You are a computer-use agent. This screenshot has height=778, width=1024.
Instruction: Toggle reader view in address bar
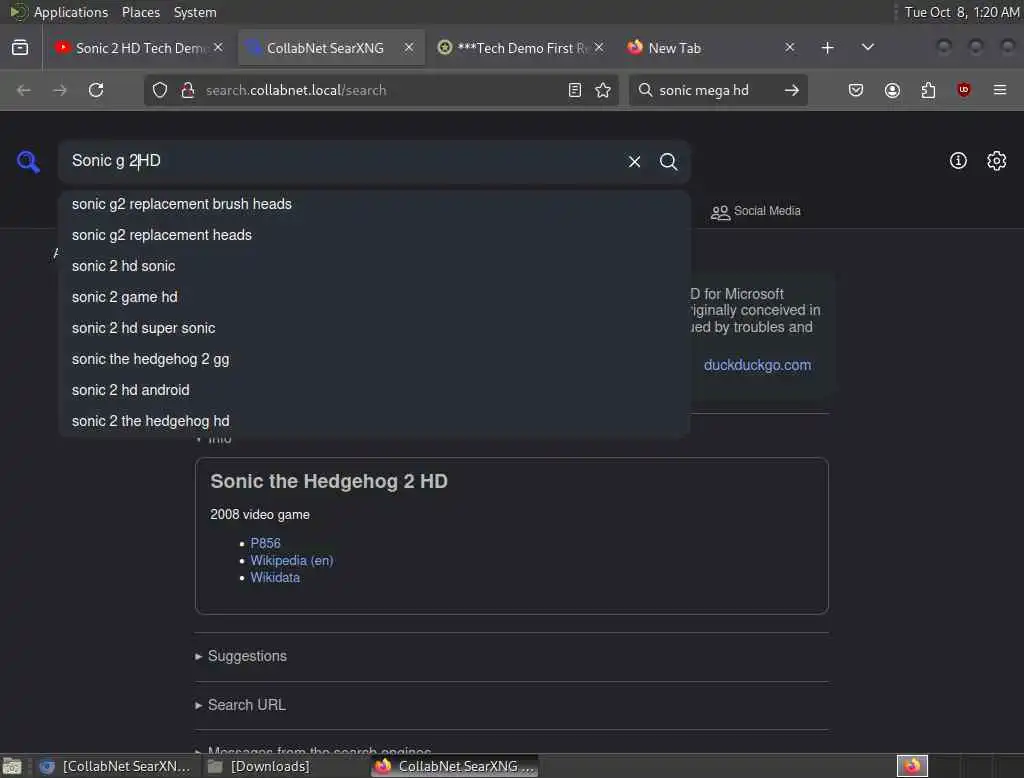[x=575, y=90]
